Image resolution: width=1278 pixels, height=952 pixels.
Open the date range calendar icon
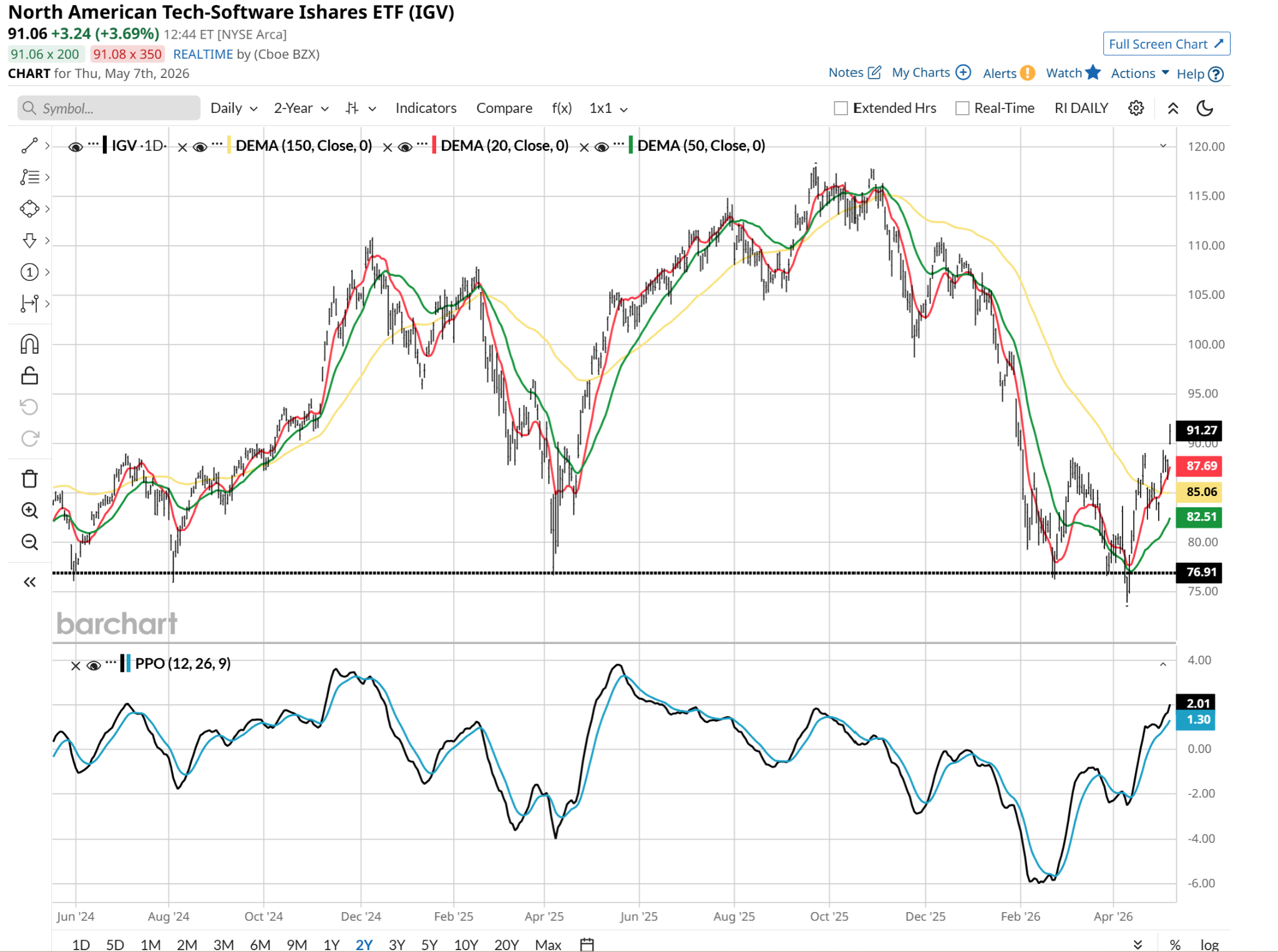pyautogui.click(x=587, y=944)
